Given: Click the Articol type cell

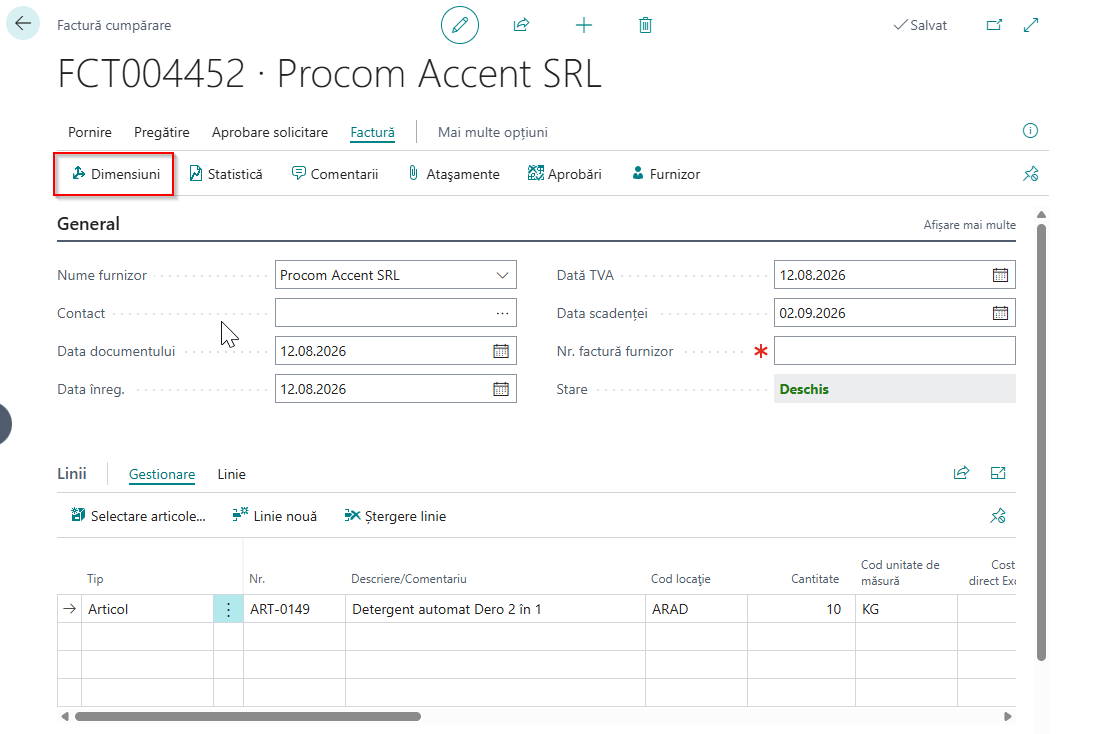Looking at the screenshot, I should click(x=147, y=609).
